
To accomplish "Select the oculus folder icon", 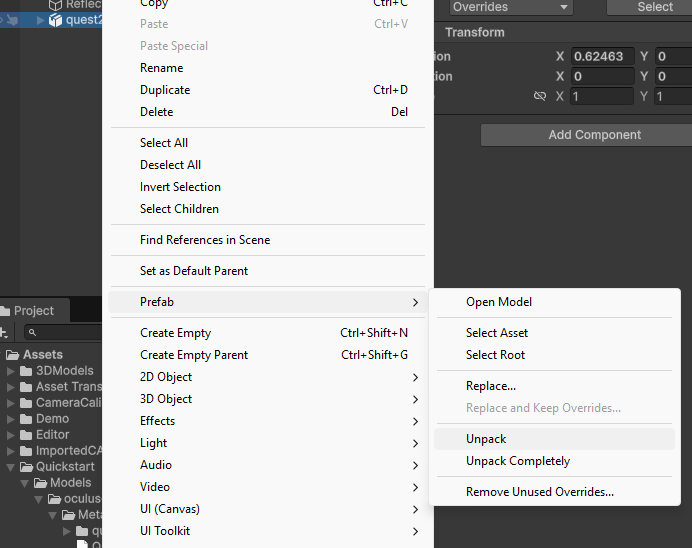I will (55, 499).
